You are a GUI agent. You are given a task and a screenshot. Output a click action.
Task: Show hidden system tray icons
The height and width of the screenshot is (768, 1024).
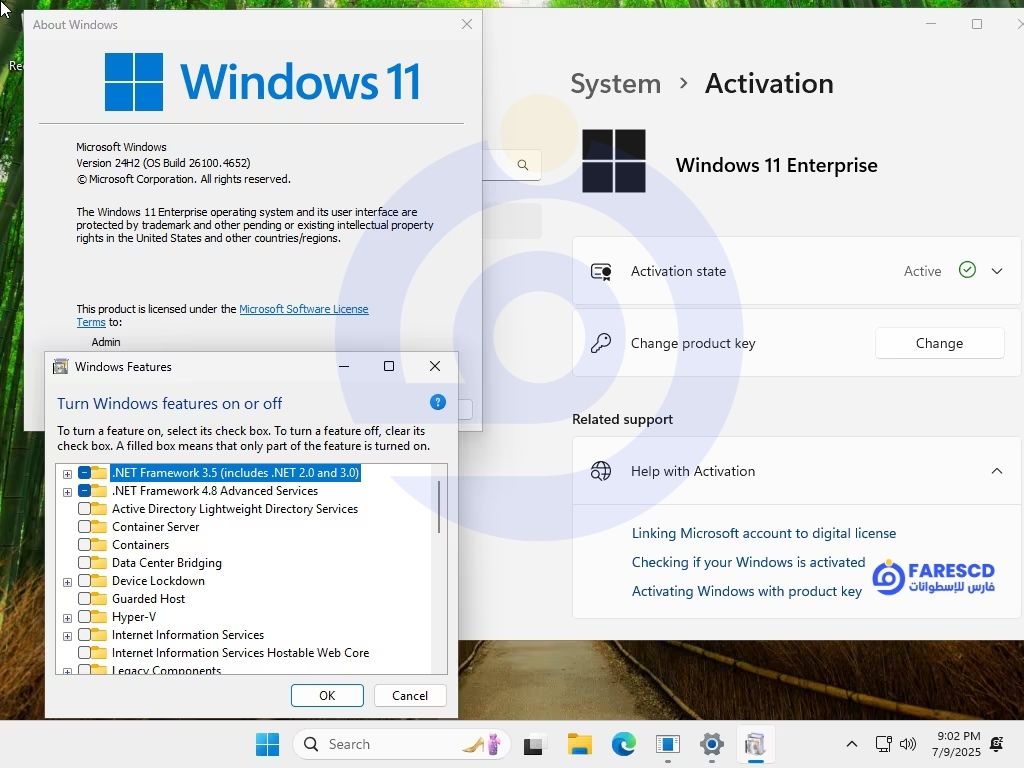852,744
